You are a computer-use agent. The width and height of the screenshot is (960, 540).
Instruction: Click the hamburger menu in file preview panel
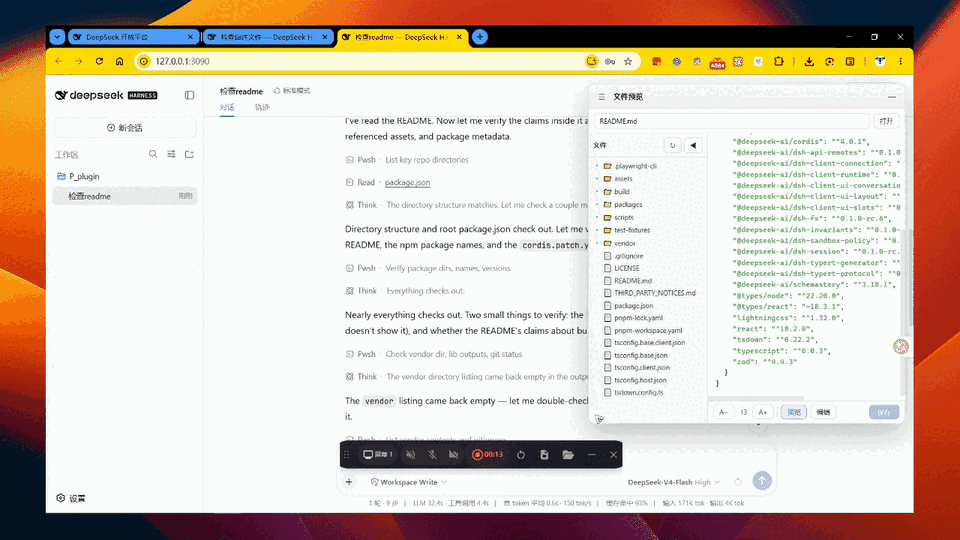pos(601,97)
